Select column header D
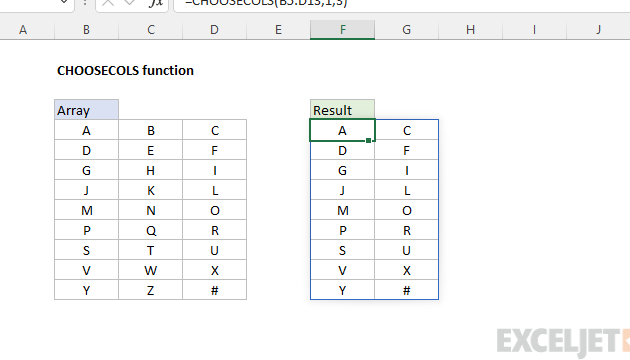 pos(215,30)
